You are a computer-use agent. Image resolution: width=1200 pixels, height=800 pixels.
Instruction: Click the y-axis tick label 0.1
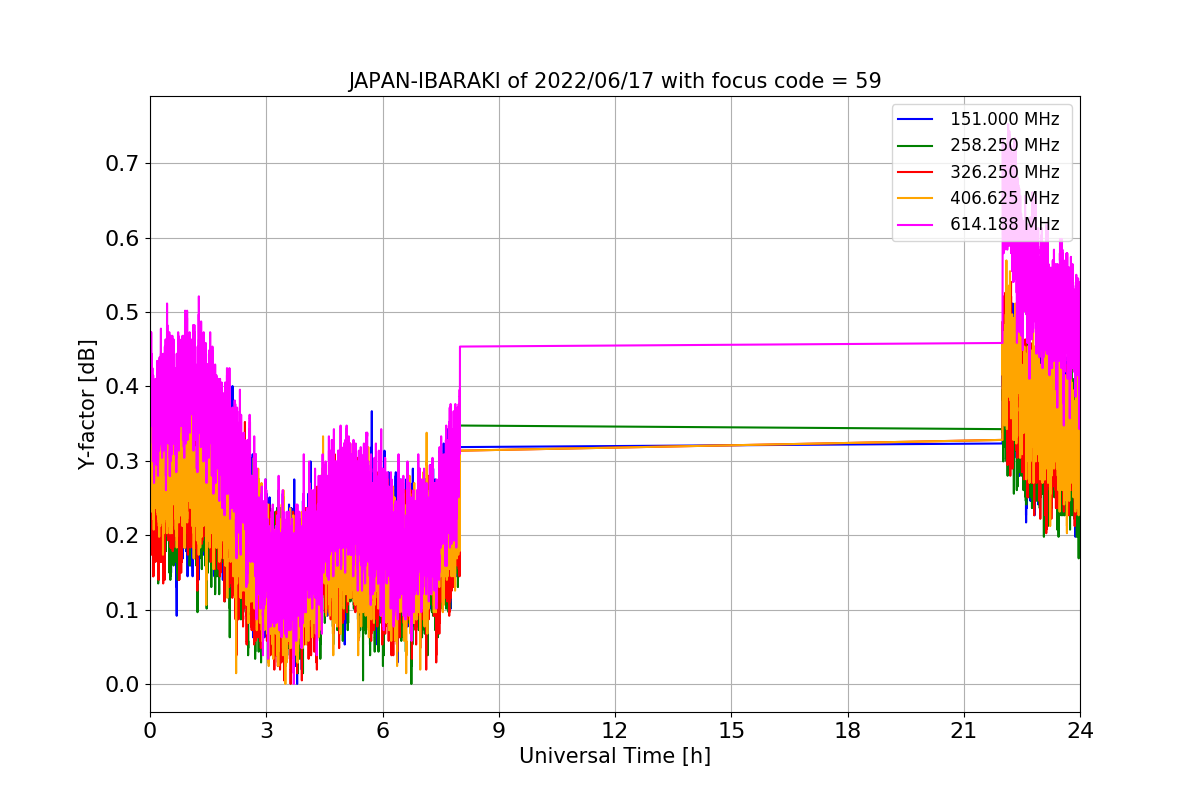pos(123,610)
